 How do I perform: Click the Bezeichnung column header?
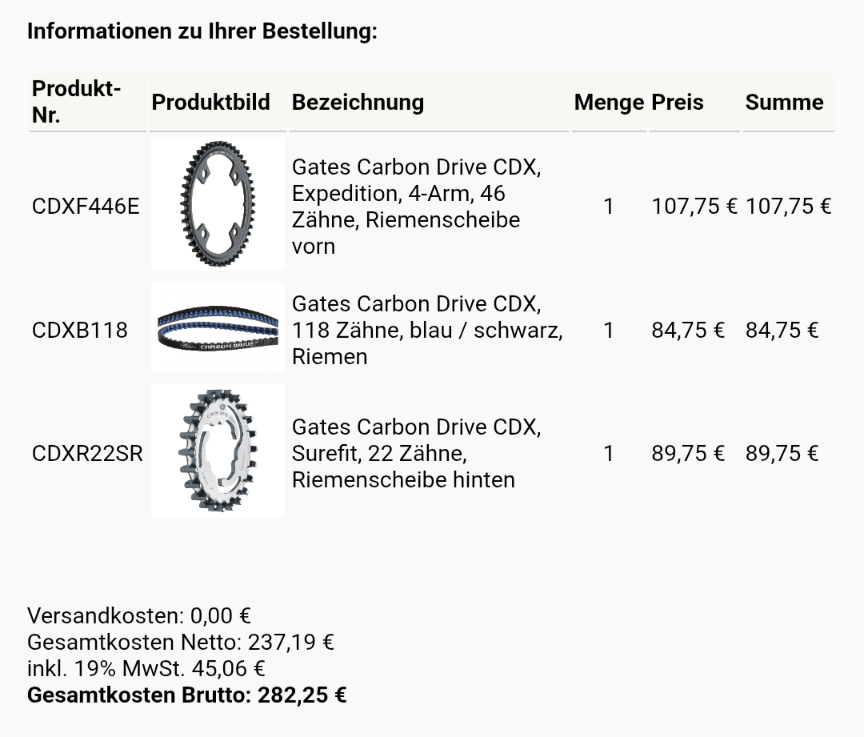click(358, 102)
